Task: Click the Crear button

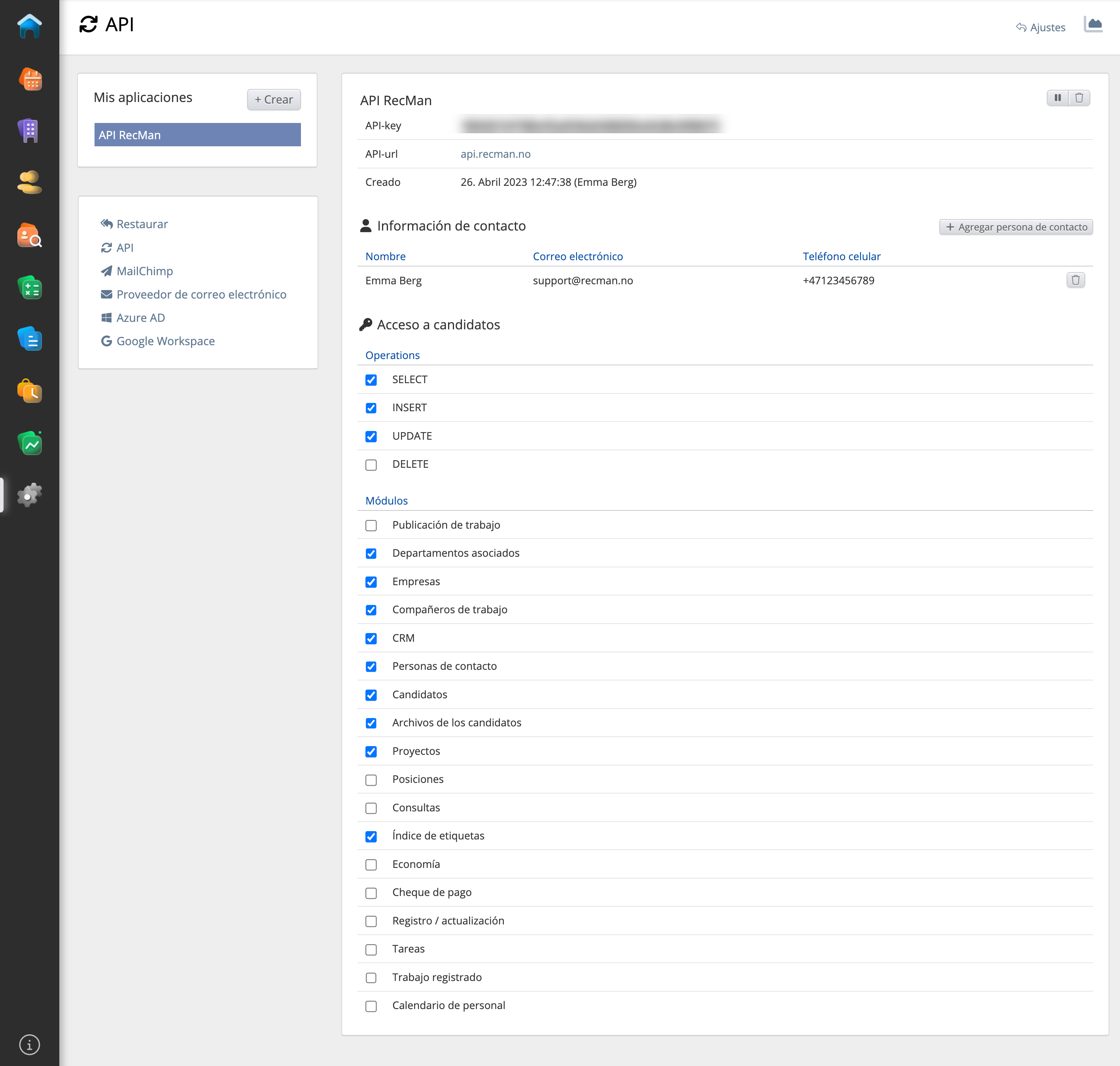Action: (273, 99)
